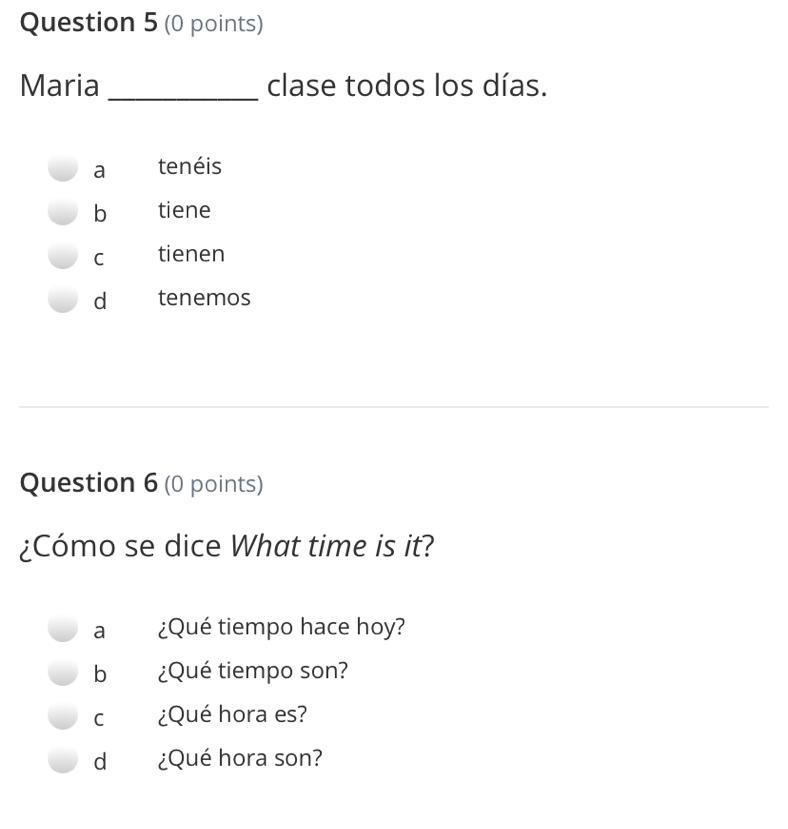
Task: Choose the radio button beside "tiene"
Action: point(63,211)
